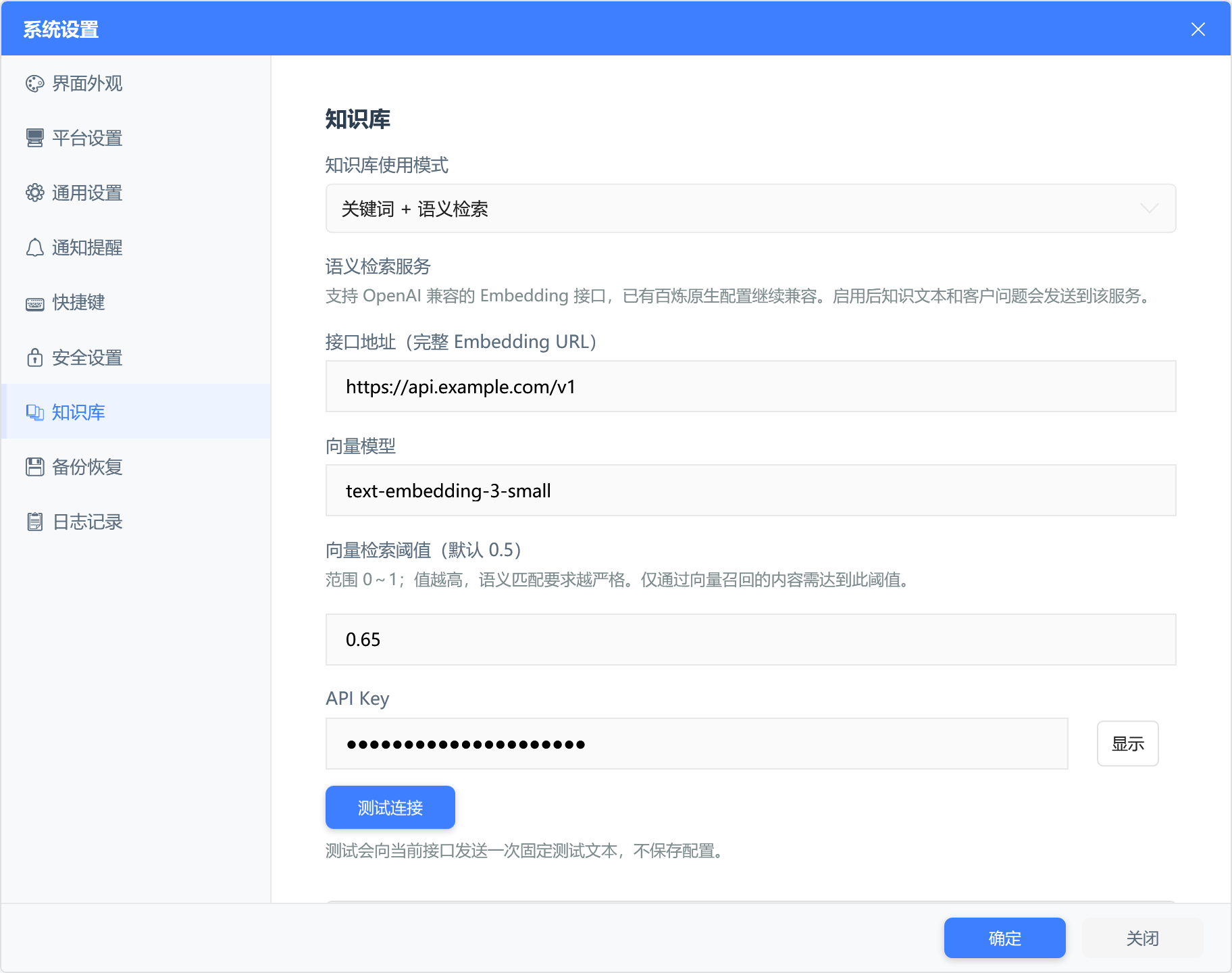Click the 关闭 button at the bottom
Screen dimensions: 1232x973
click(1142, 939)
